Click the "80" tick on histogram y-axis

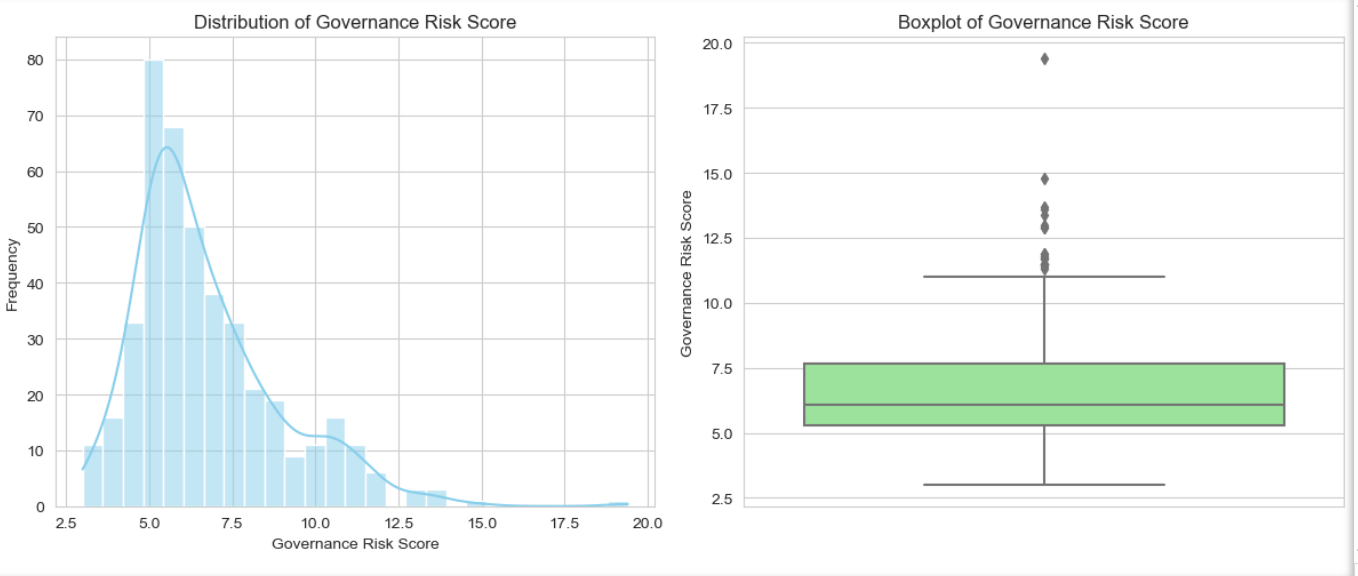tap(35, 60)
